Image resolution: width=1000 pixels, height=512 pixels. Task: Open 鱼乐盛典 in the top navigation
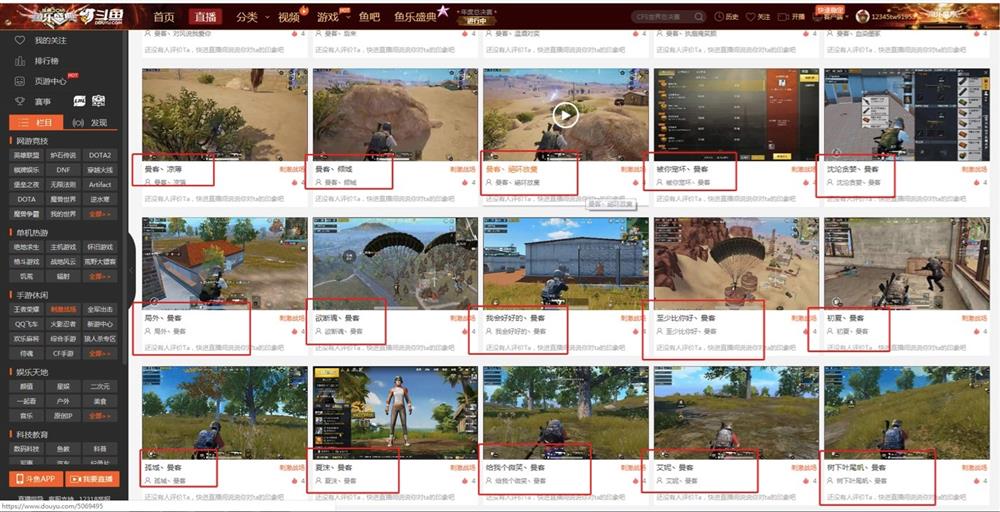coord(416,17)
